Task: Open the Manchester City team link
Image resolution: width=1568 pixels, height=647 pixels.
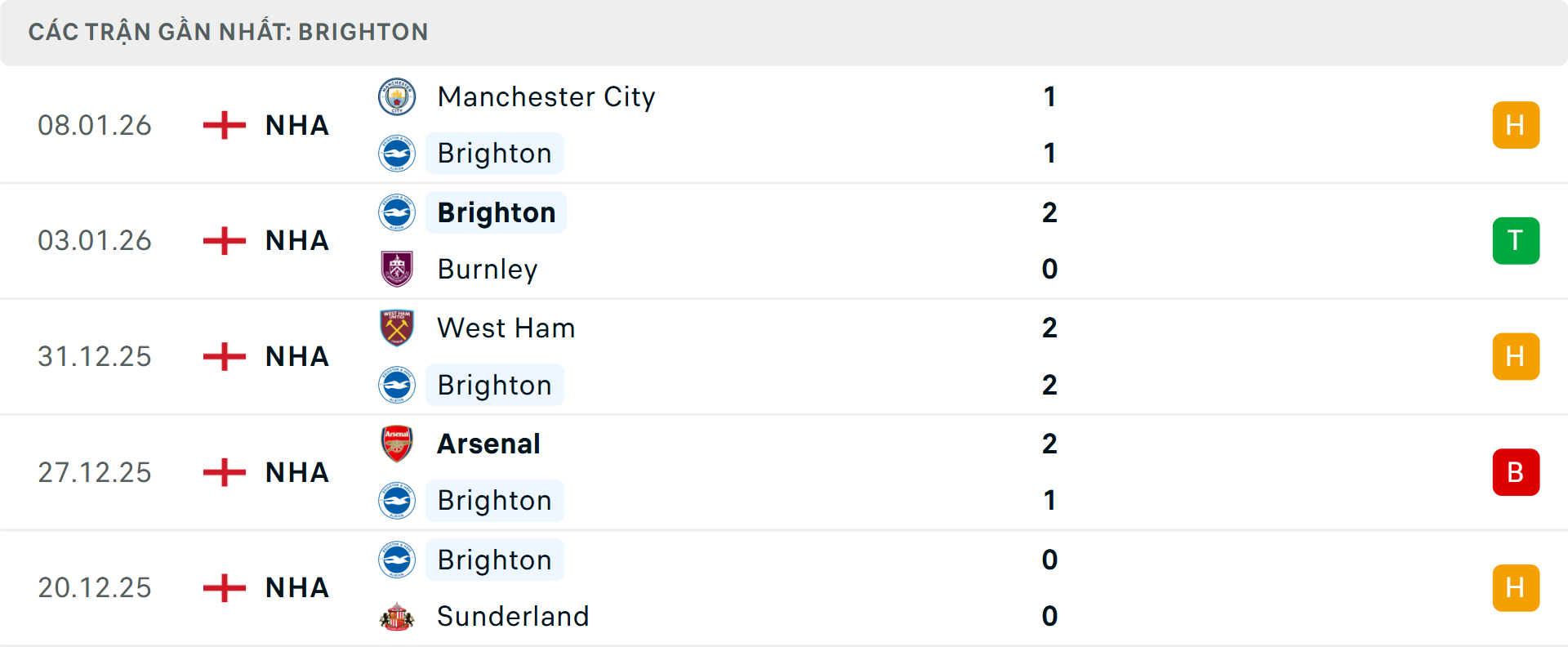Action: pyautogui.click(x=546, y=97)
